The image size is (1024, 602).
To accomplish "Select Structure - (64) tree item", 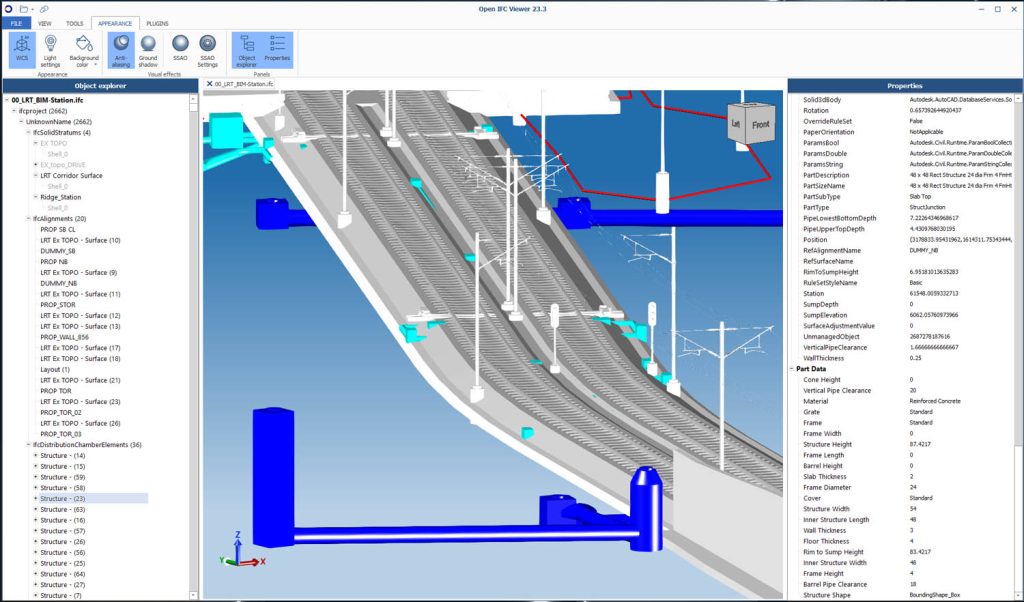I will pyautogui.click(x=63, y=574).
